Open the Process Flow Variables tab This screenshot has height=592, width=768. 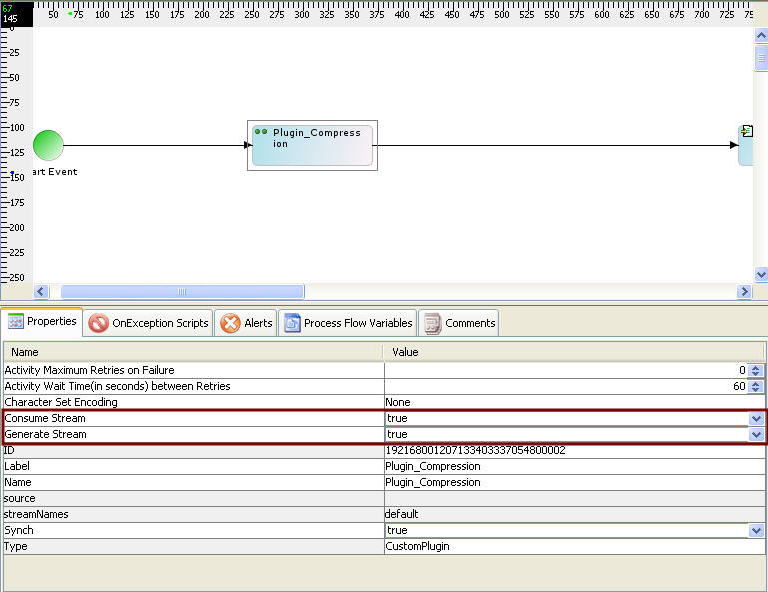[x=348, y=323]
